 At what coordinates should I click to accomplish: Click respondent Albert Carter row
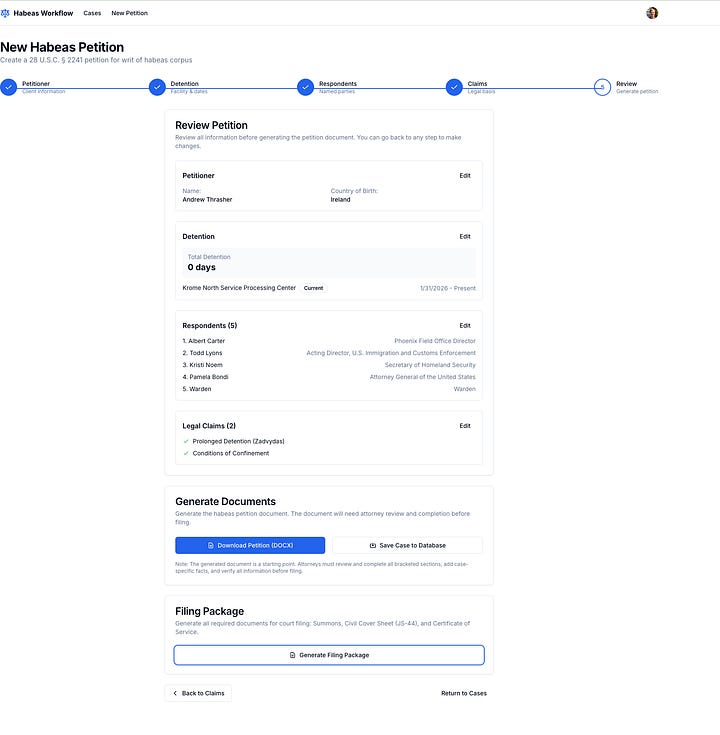point(329,341)
